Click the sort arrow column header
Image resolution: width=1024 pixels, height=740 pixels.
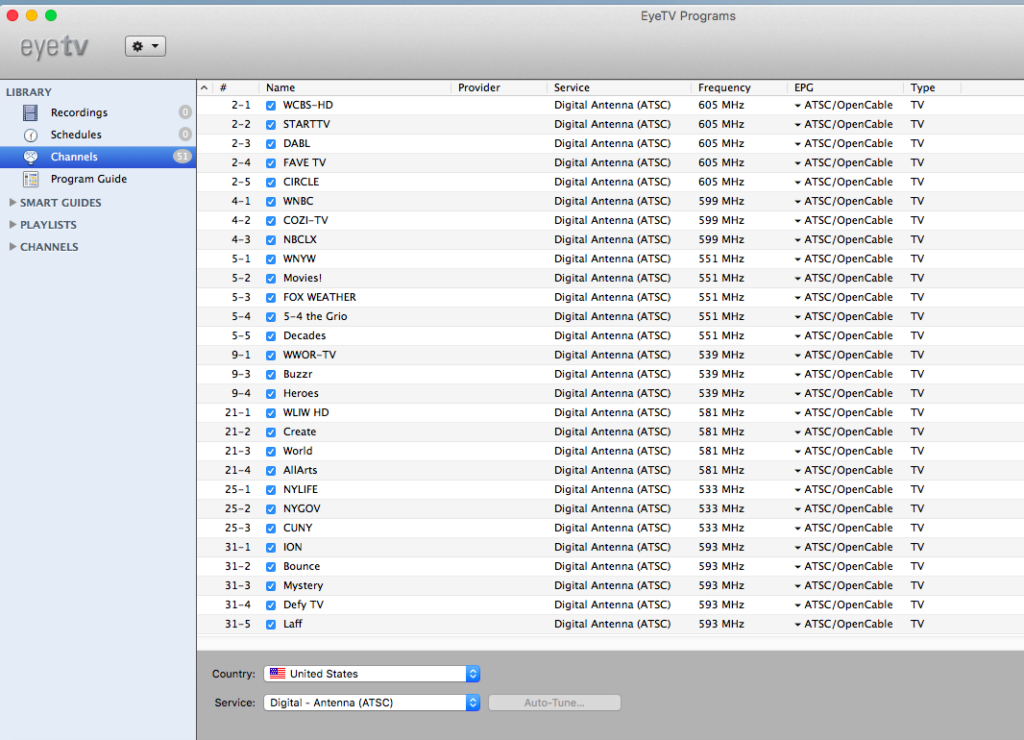coord(205,88)
